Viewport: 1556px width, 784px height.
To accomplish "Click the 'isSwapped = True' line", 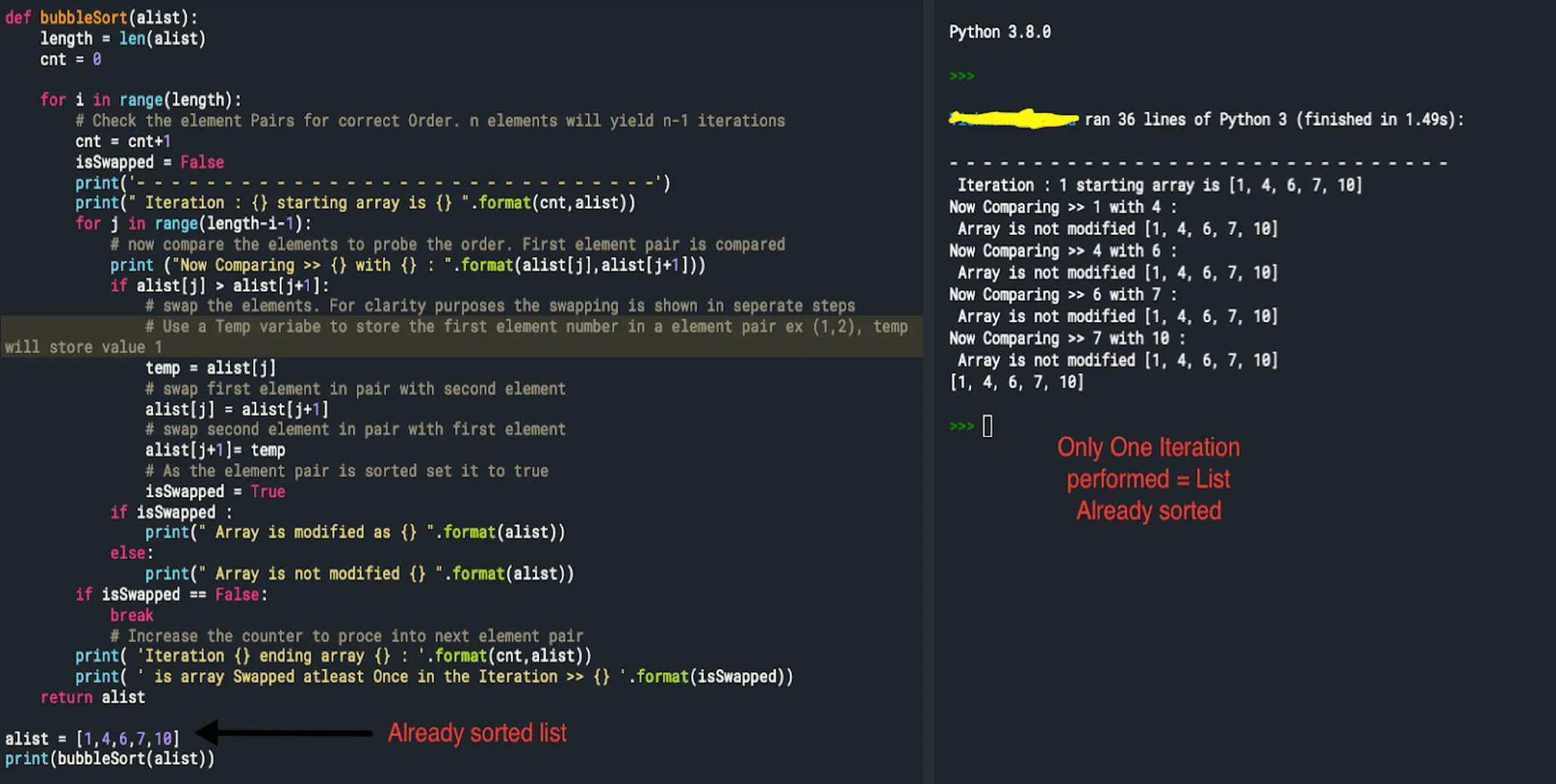I will (215, 492).
